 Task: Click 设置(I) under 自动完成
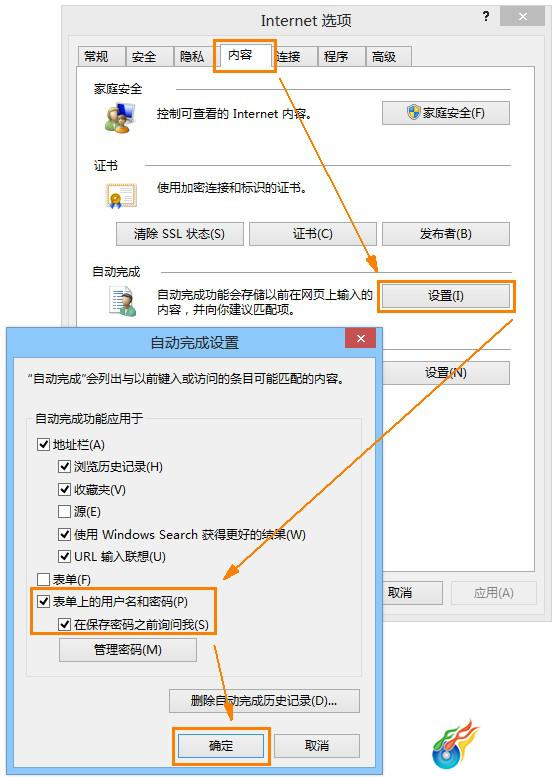tap(445, 296)
